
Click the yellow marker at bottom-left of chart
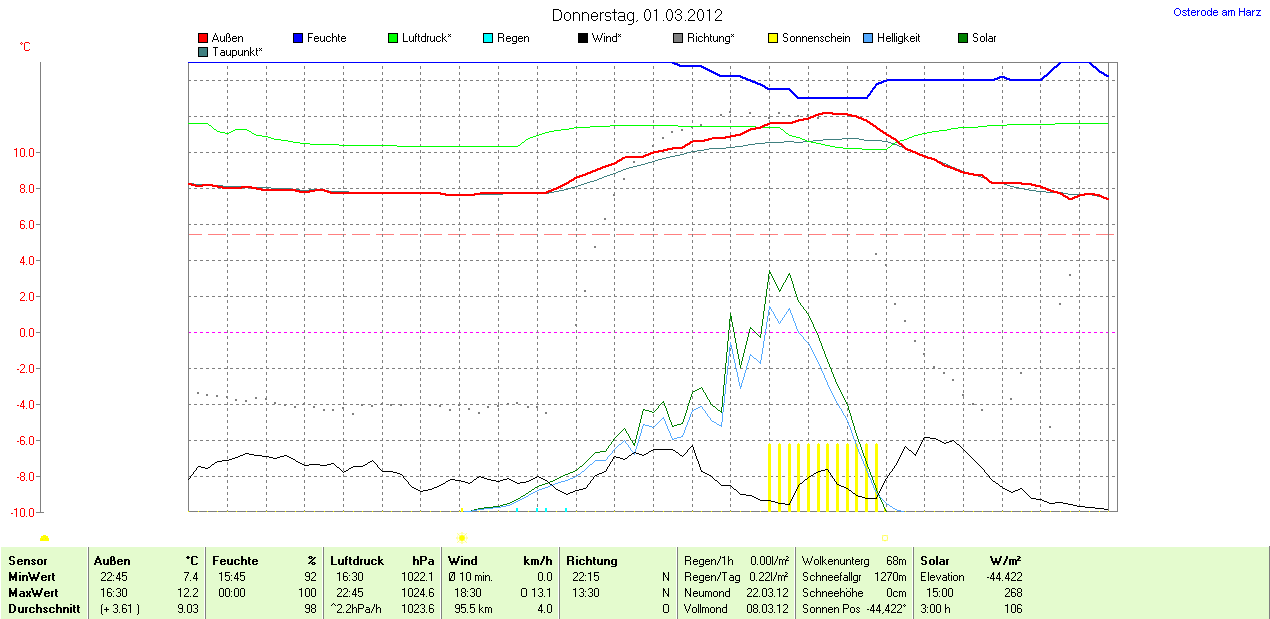pos(44,538)
